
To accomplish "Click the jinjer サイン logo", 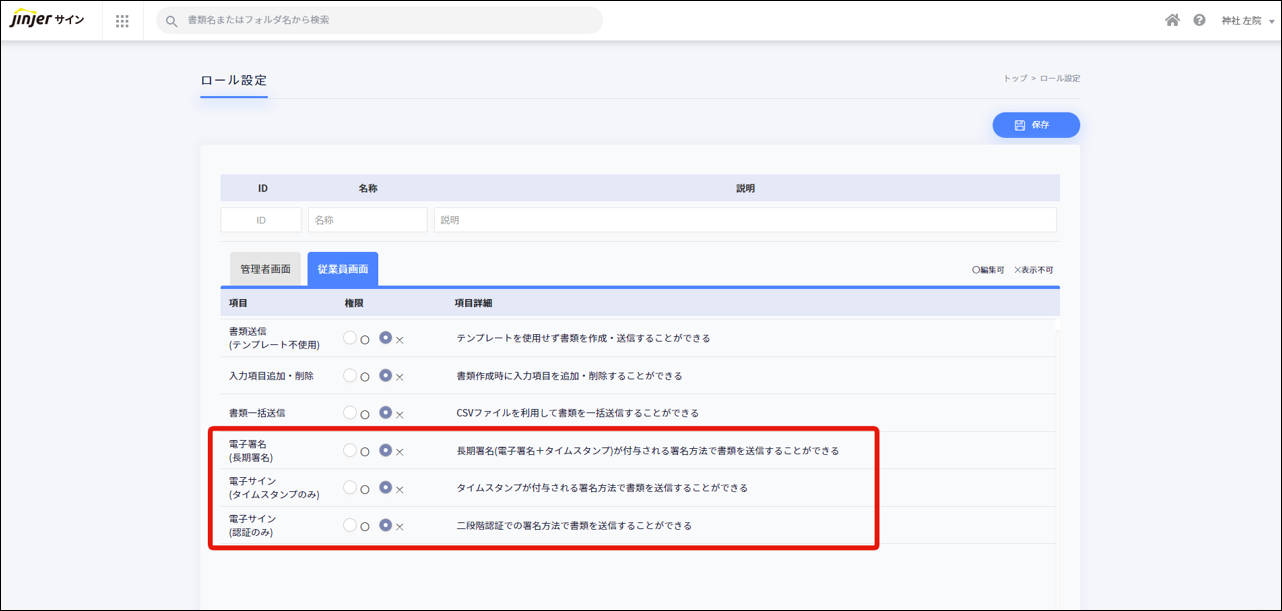I will [x=47, y=20].
